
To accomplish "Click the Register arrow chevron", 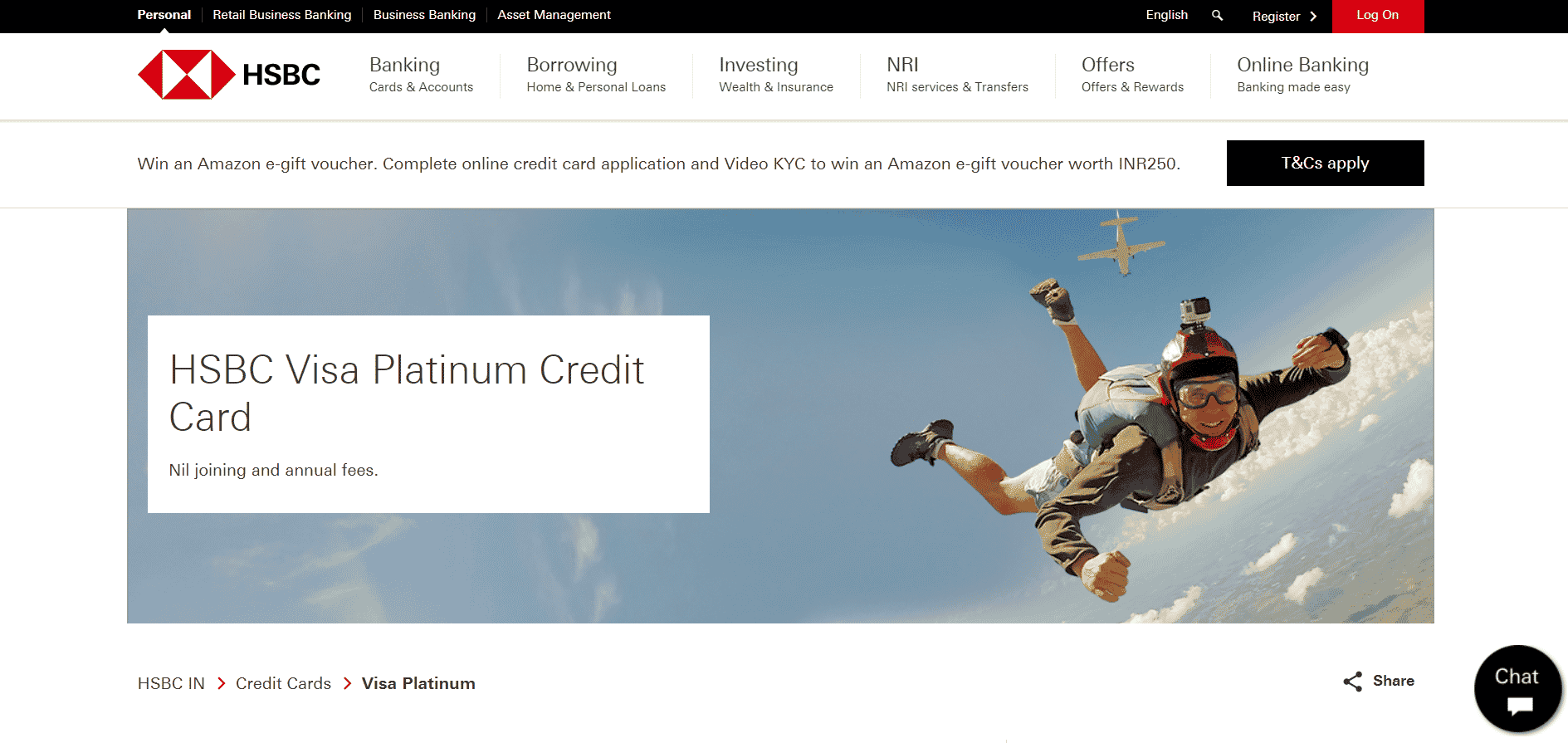I will click(1313, 17).
